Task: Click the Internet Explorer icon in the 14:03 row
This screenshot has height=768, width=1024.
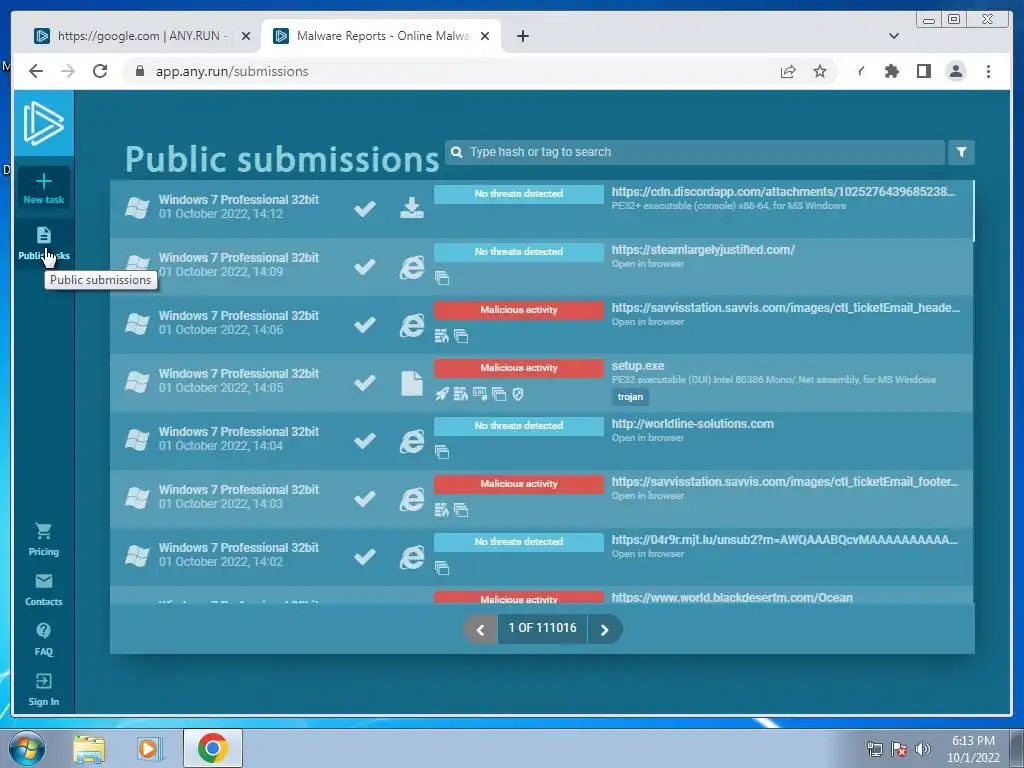Action: point(411,500)
